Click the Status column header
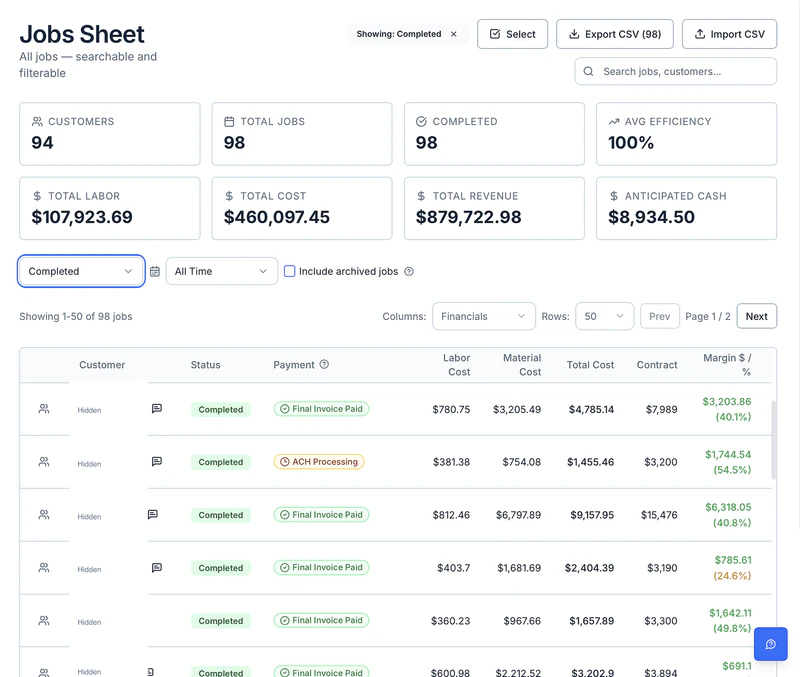 point(206,365)
